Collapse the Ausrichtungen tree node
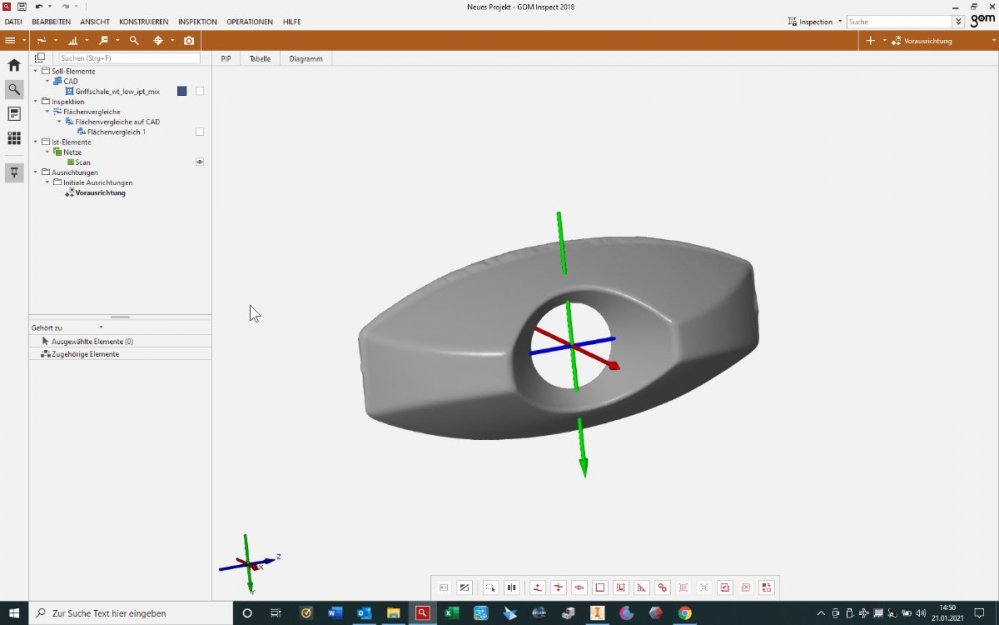The width and height of the screenshot is (999, 625). (x=36, y=172)
